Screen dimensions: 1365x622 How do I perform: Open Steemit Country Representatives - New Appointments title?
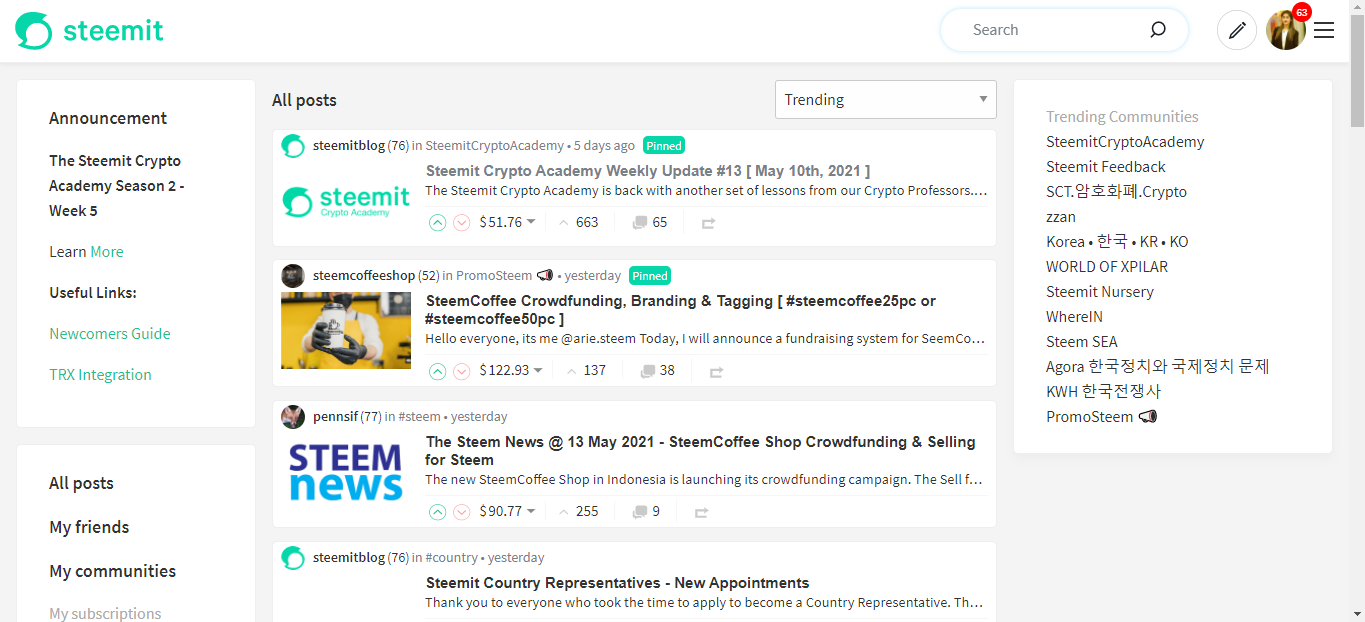pos(618,583)
